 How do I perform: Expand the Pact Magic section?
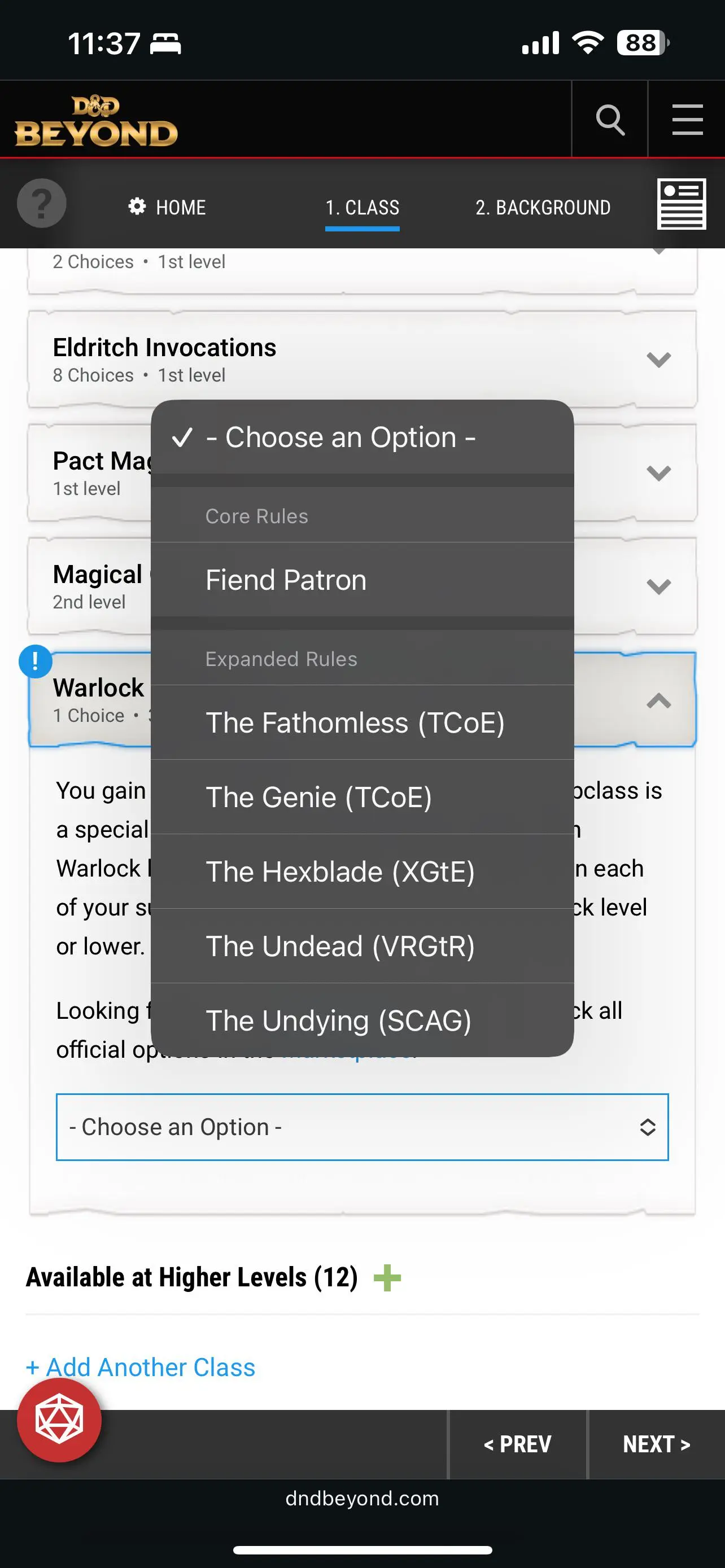[x=657, y=472]
